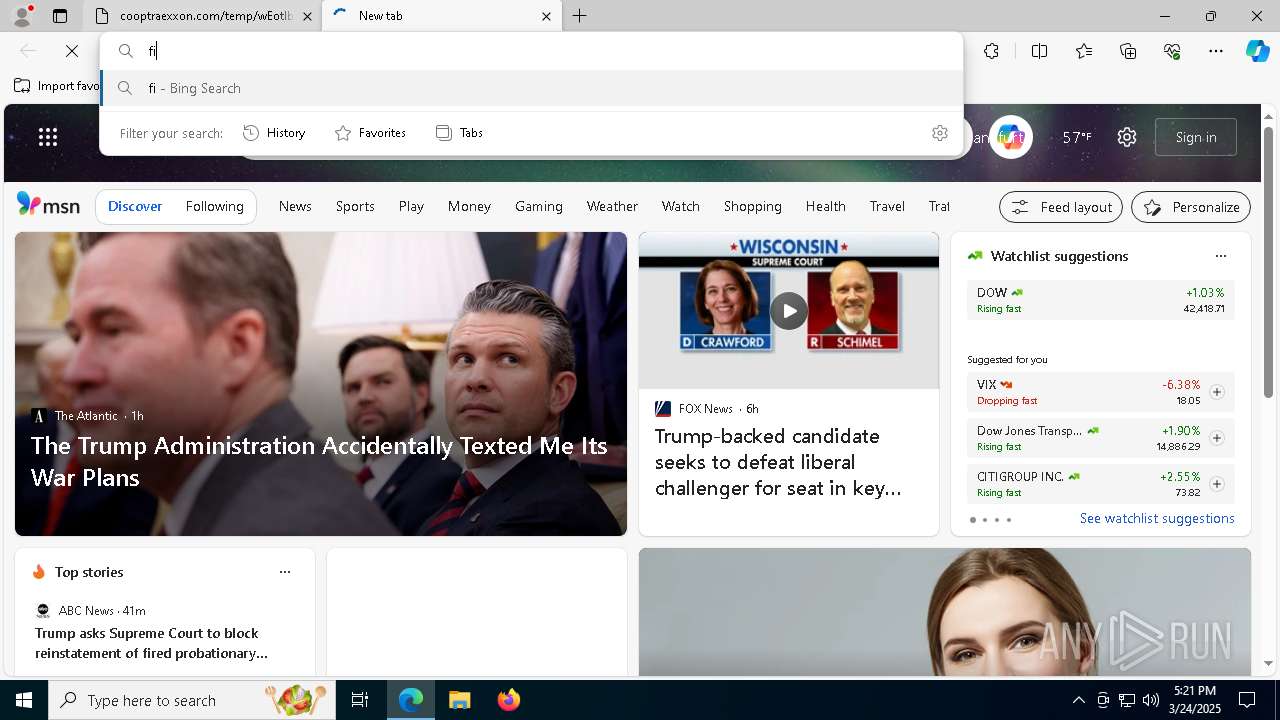The width and height of the screenshot is (1280, 720).
Task: Open the browser profile icon
Action: pos(22,15)
